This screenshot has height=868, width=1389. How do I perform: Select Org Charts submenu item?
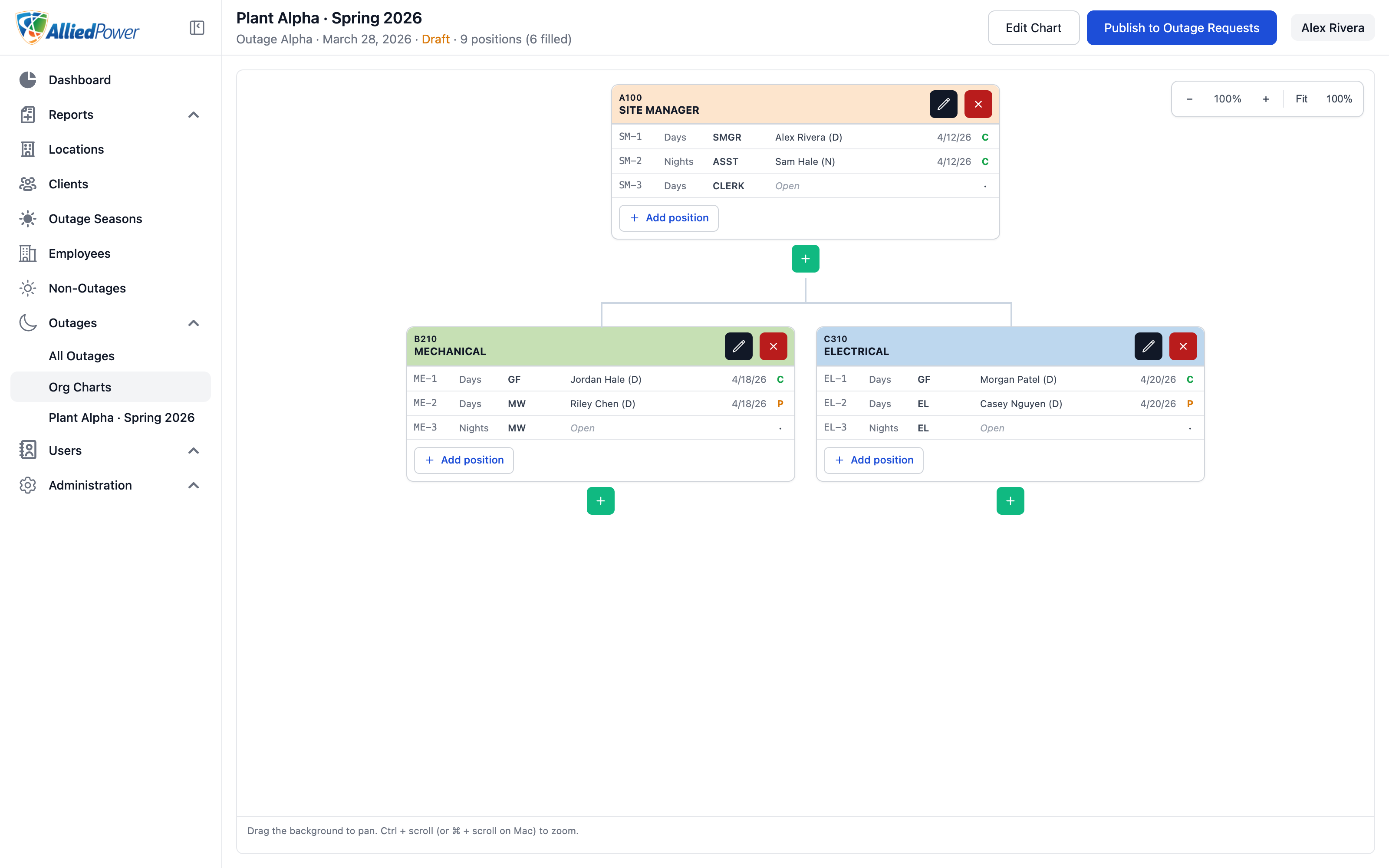coord(111,387)
